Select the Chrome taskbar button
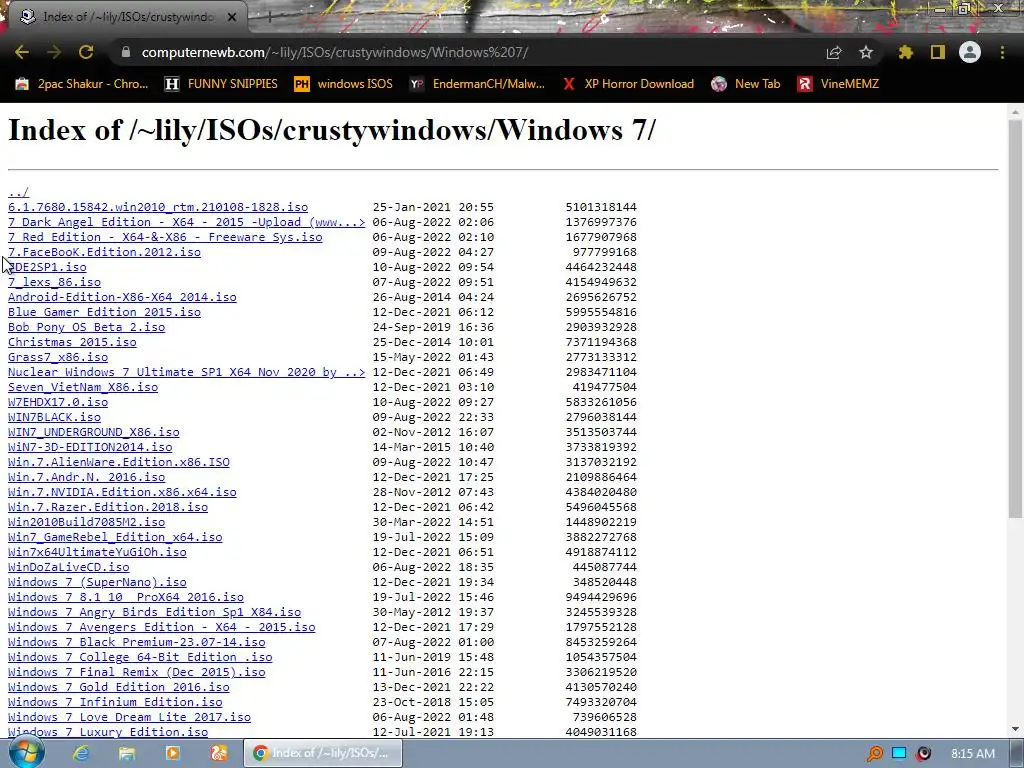Screen dimensions: 1024x768 click(323, 753)
